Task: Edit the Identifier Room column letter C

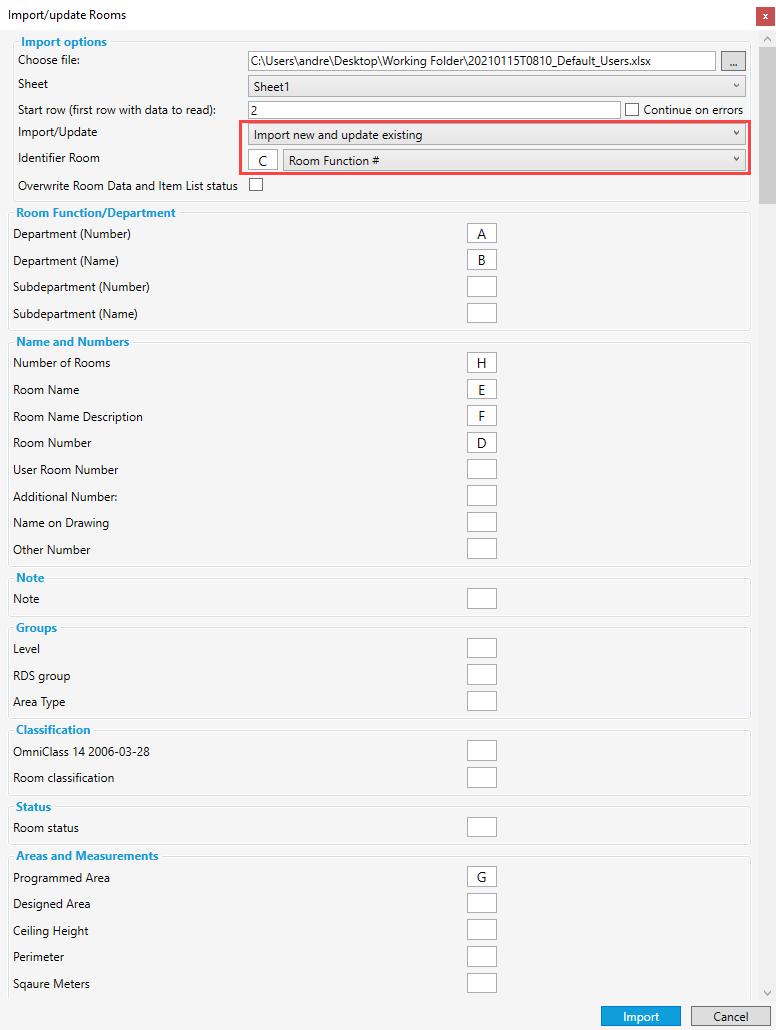Action: point(263,159)
